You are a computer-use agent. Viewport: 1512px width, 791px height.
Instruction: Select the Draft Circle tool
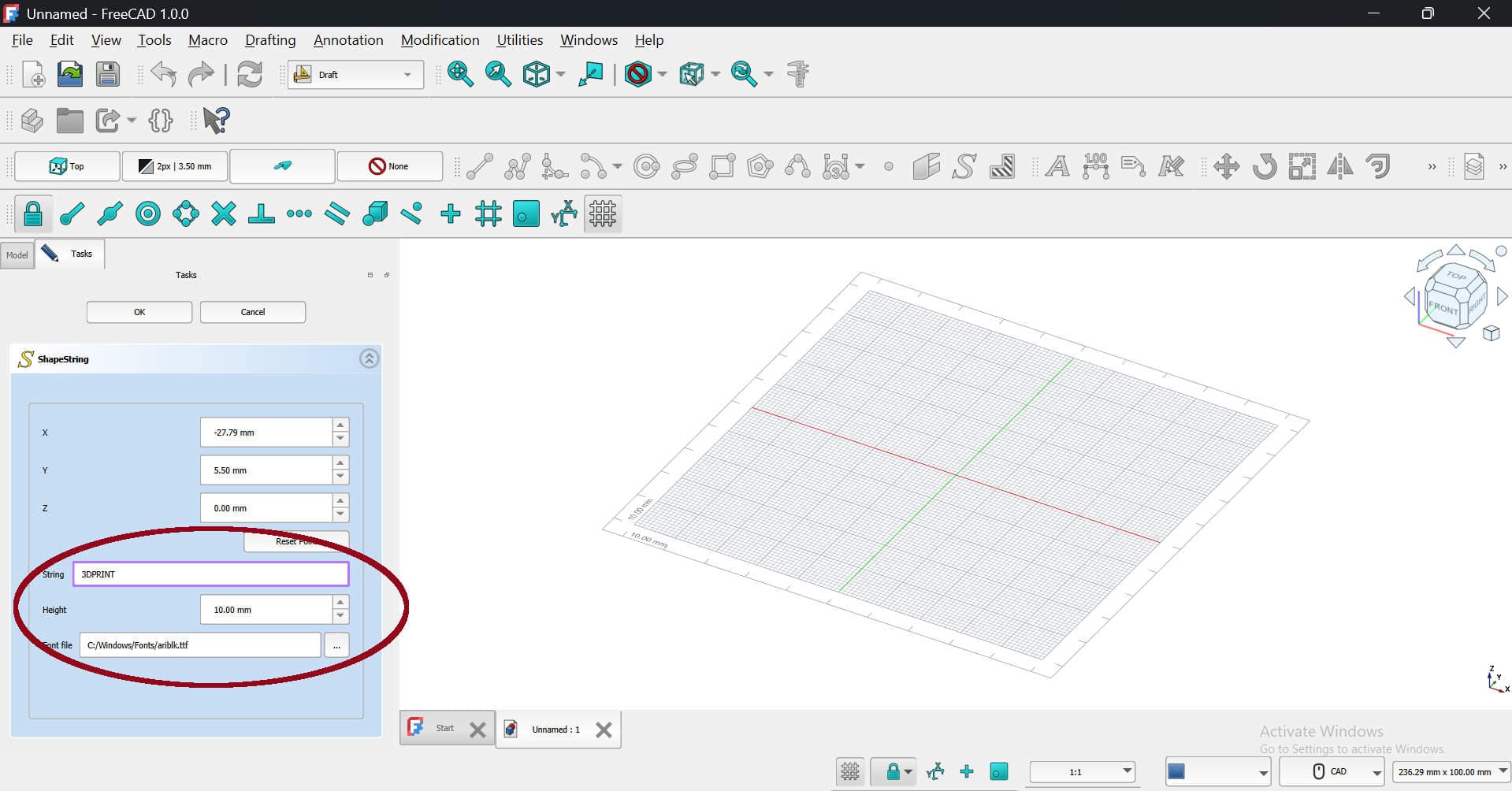[646, 166]
